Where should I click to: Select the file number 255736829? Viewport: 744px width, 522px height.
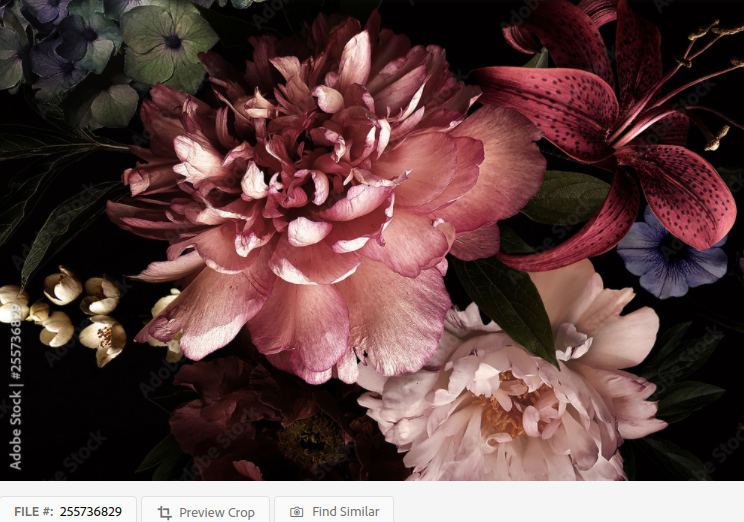(91, 512)
